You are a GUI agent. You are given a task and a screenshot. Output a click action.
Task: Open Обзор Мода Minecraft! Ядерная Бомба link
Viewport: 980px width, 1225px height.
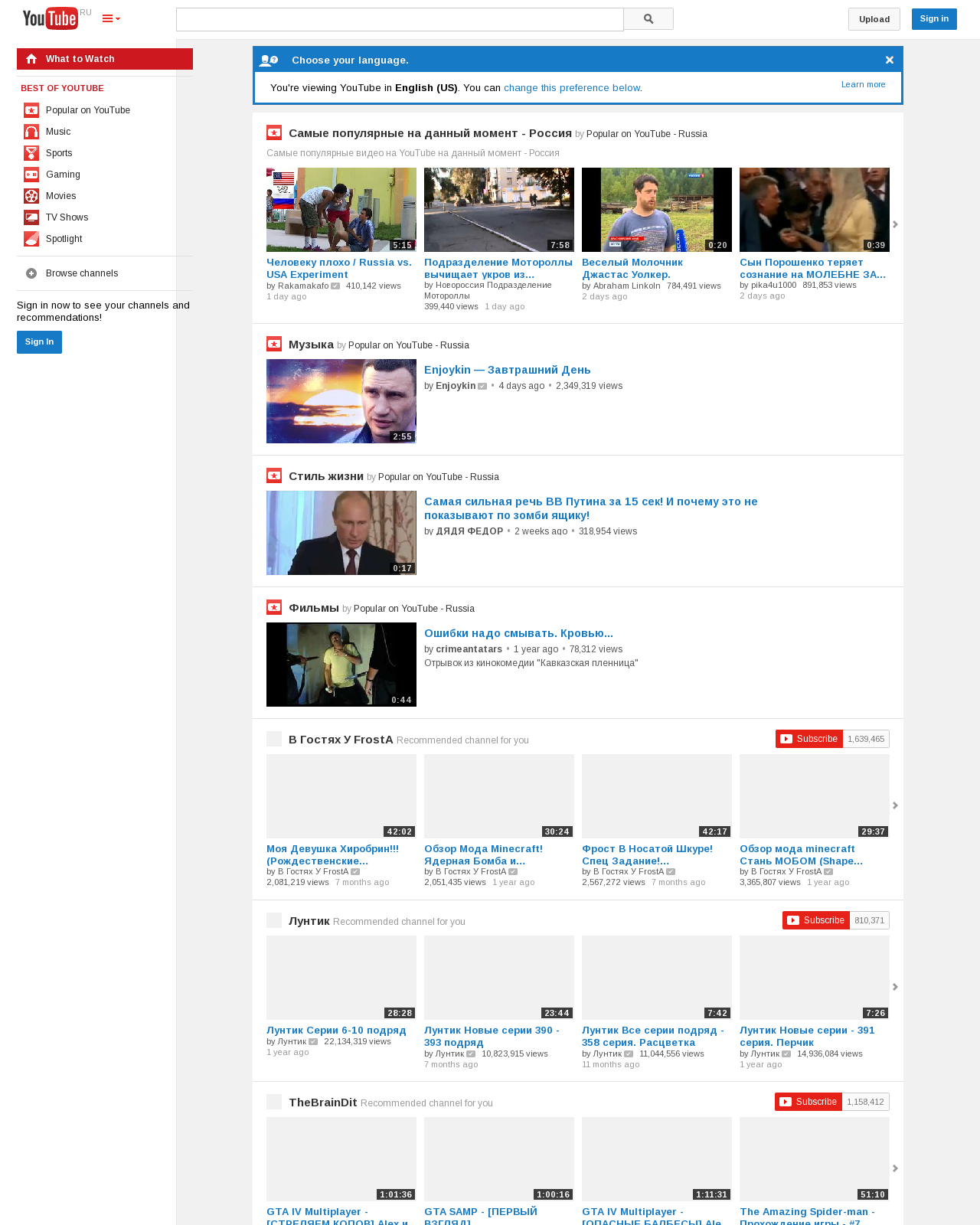coord(484,854)
